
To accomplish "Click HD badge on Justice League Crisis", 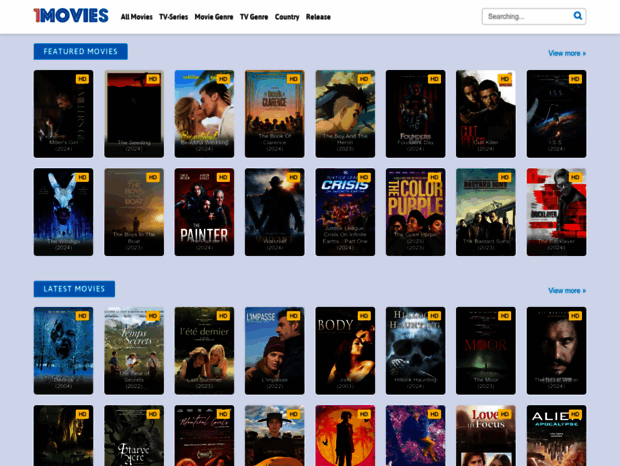I will (x=364, y=177).
